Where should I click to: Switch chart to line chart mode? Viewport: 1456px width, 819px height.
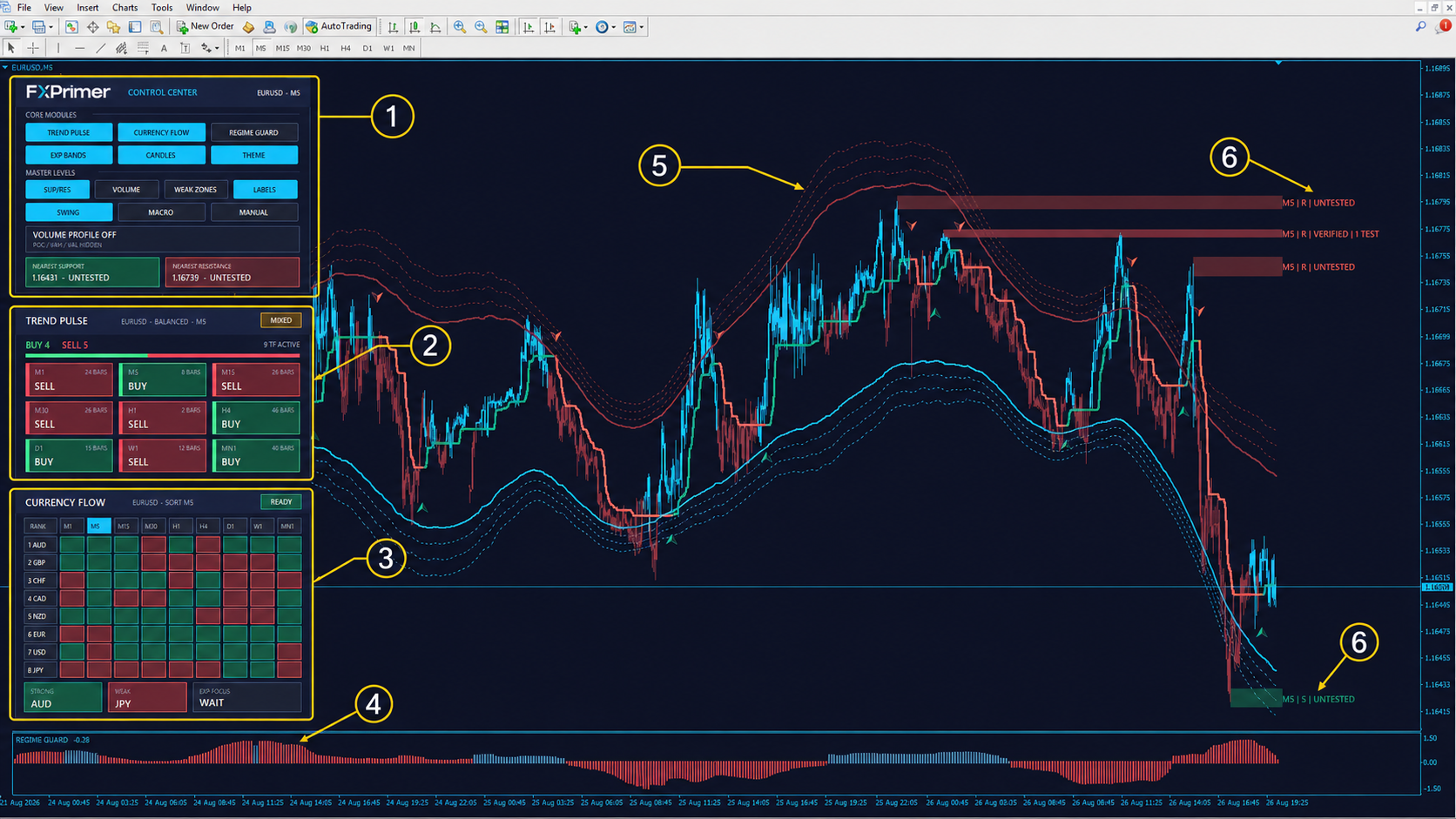tap(435, 27)
